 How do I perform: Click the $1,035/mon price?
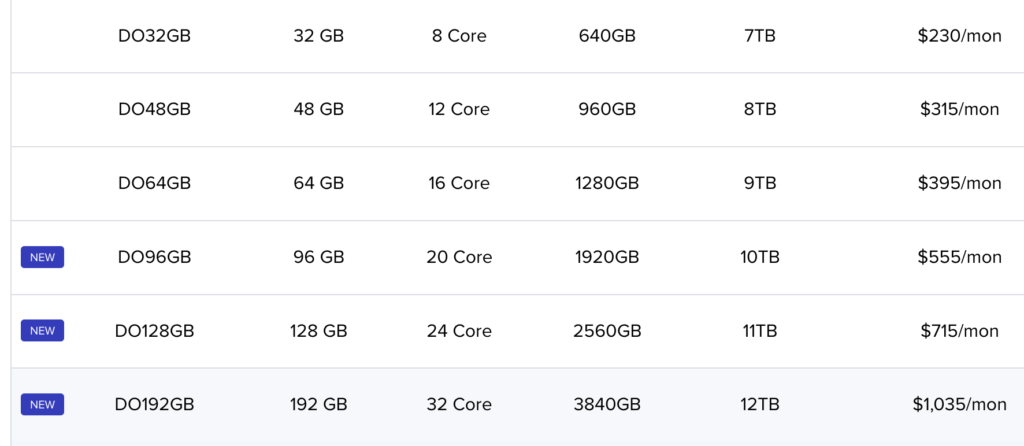[x=959, y=405]
